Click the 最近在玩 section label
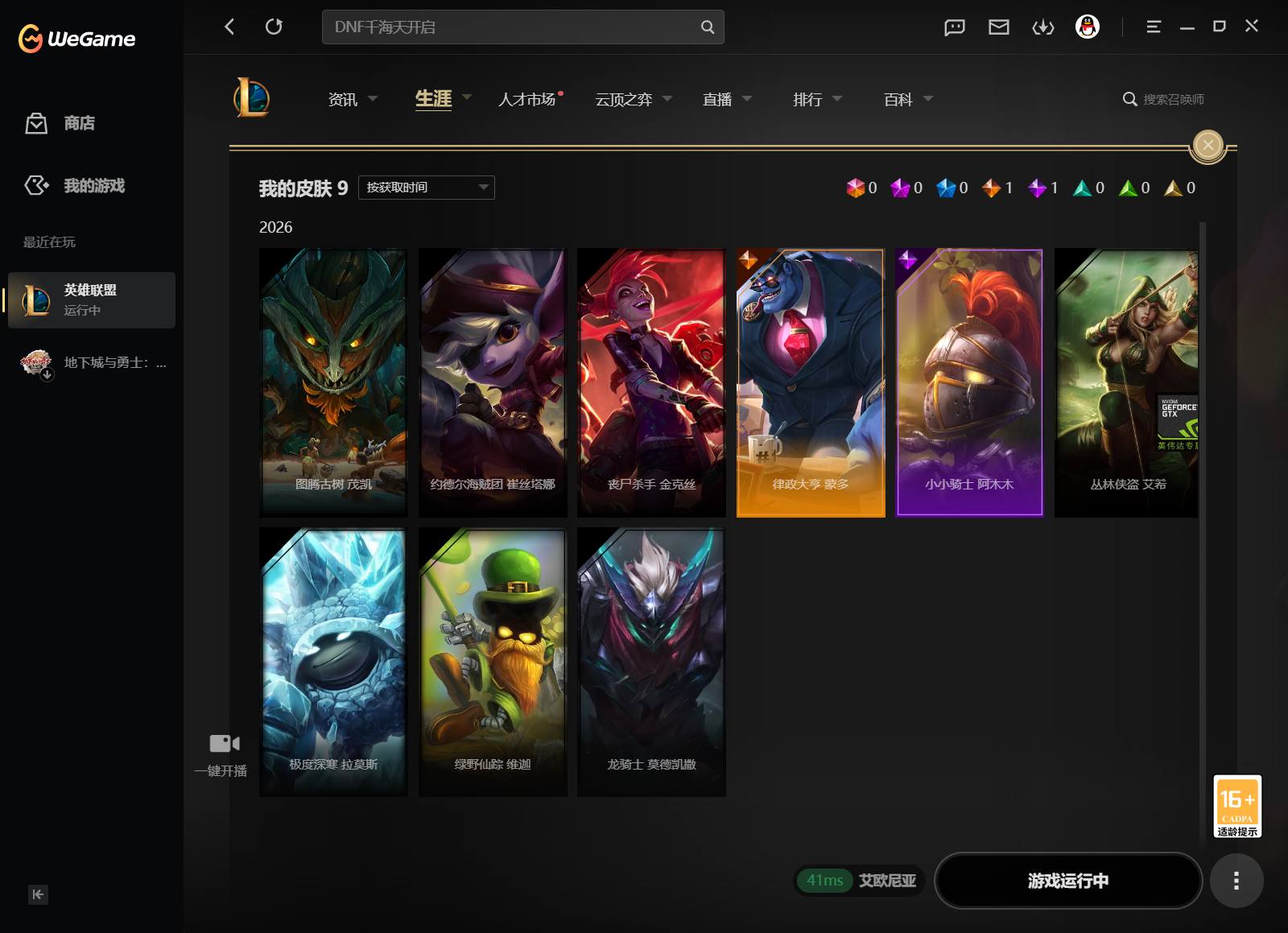Image resolution: width=1288 pixels, height=933 pixels. tap(49, 242)
